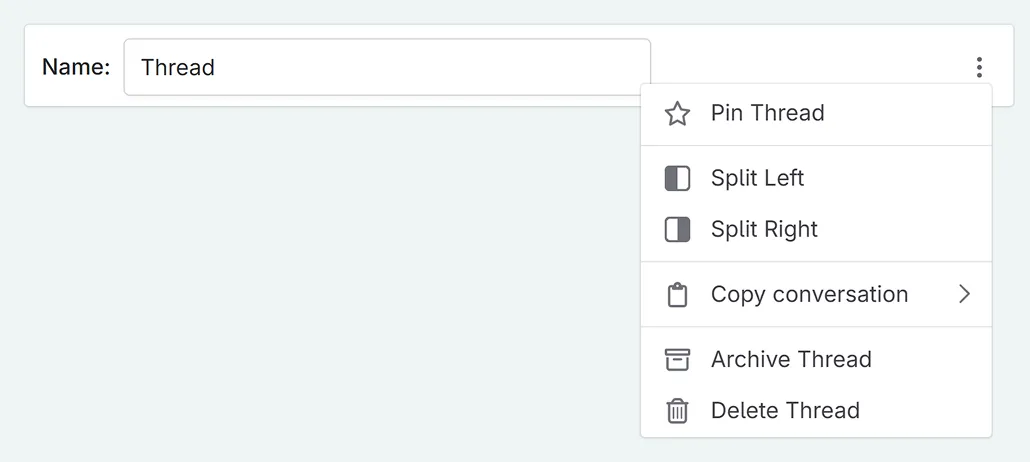Click the clipboard icon for Copy conversation
The height and width of the screenshot is (462, 1030).
[677, 295]
